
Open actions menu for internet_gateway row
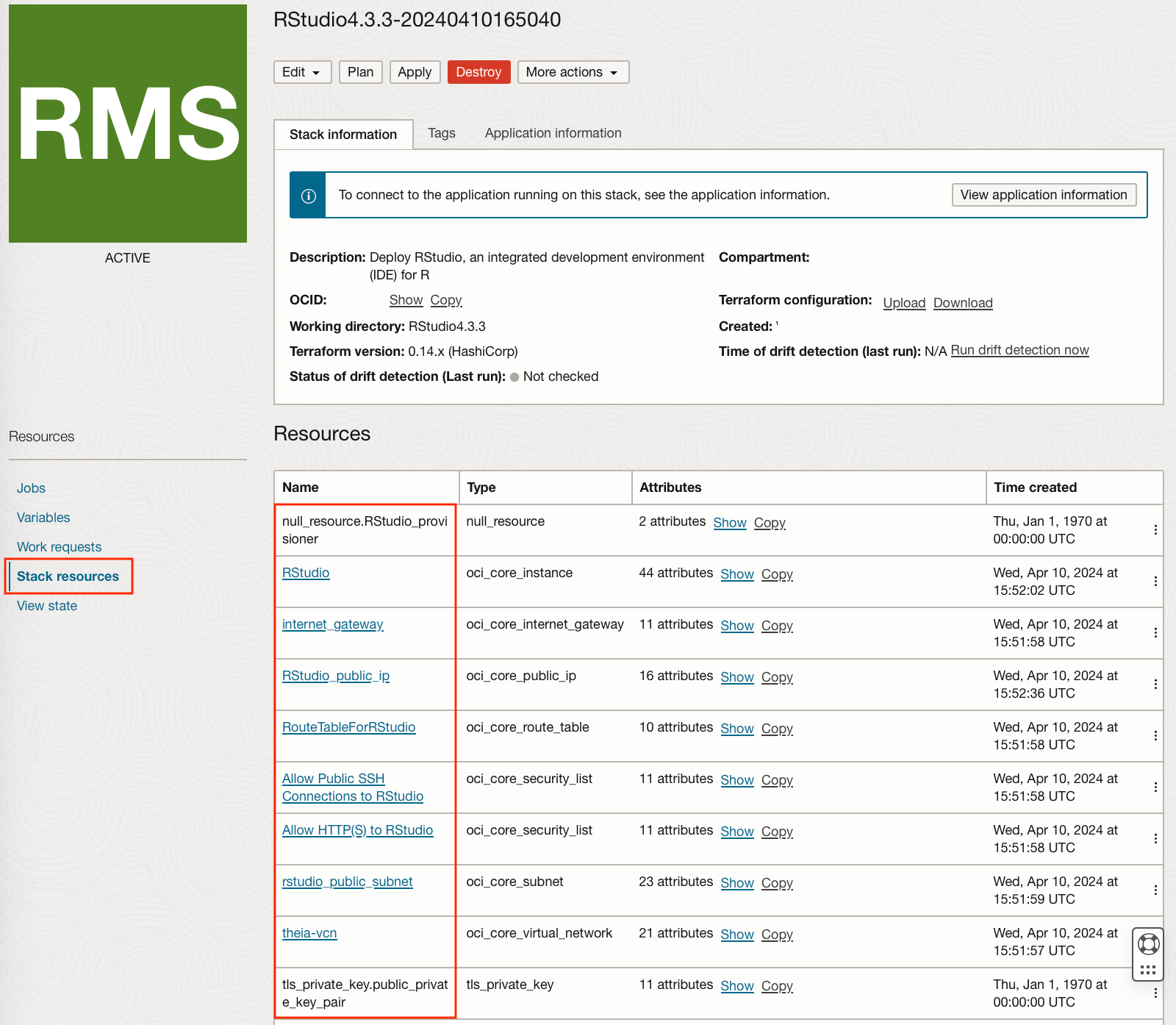[1155, 633]
